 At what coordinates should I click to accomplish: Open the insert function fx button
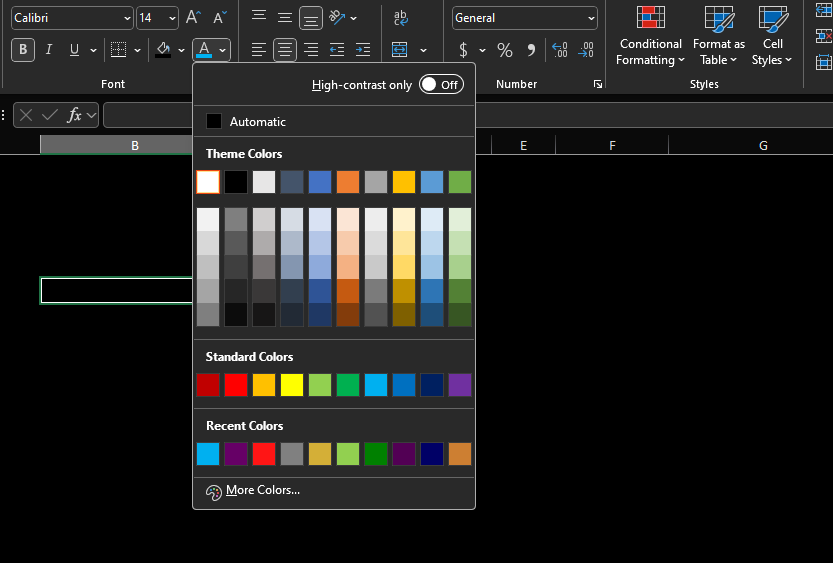tap(75, 115)
